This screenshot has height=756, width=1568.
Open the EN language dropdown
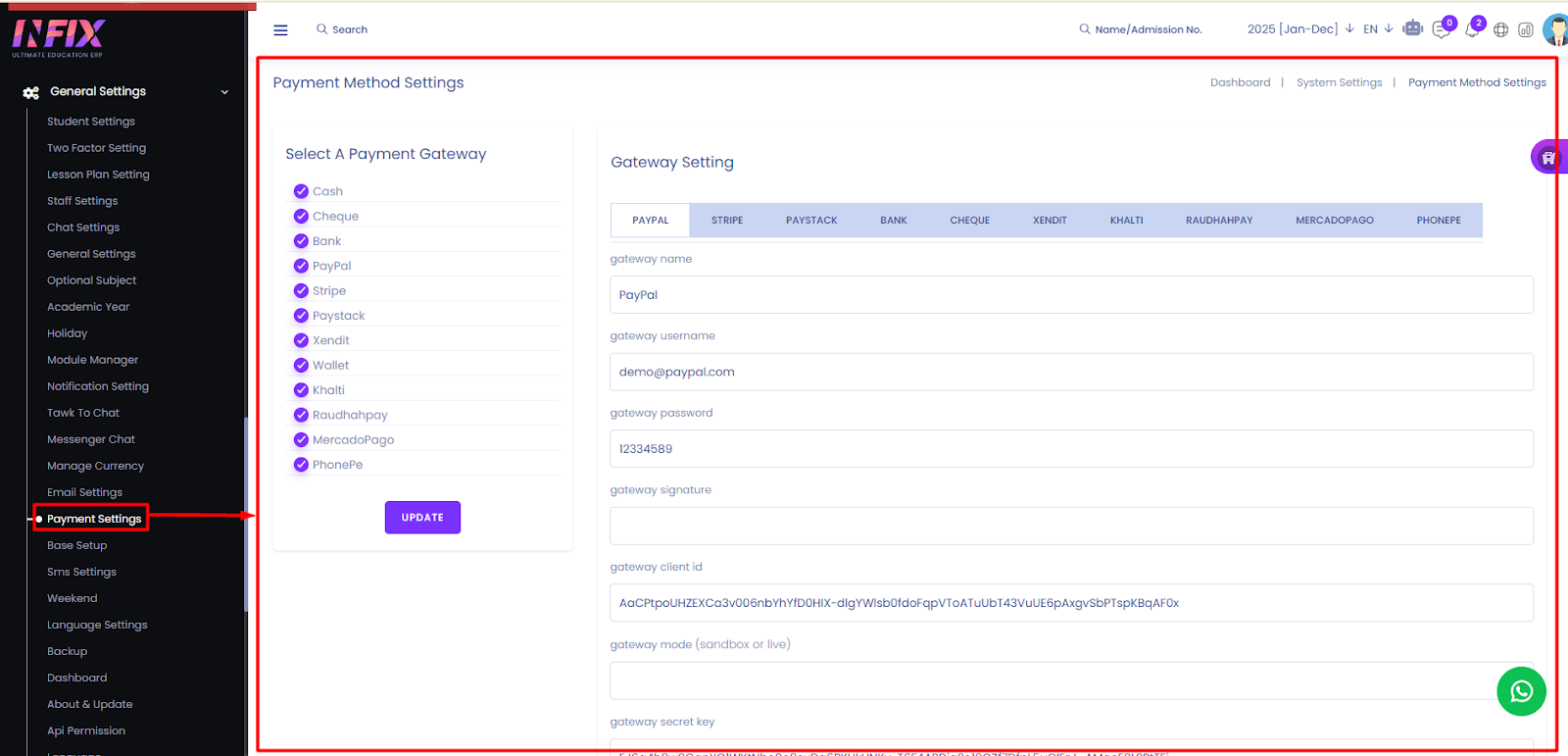(x=1378, y=29)
